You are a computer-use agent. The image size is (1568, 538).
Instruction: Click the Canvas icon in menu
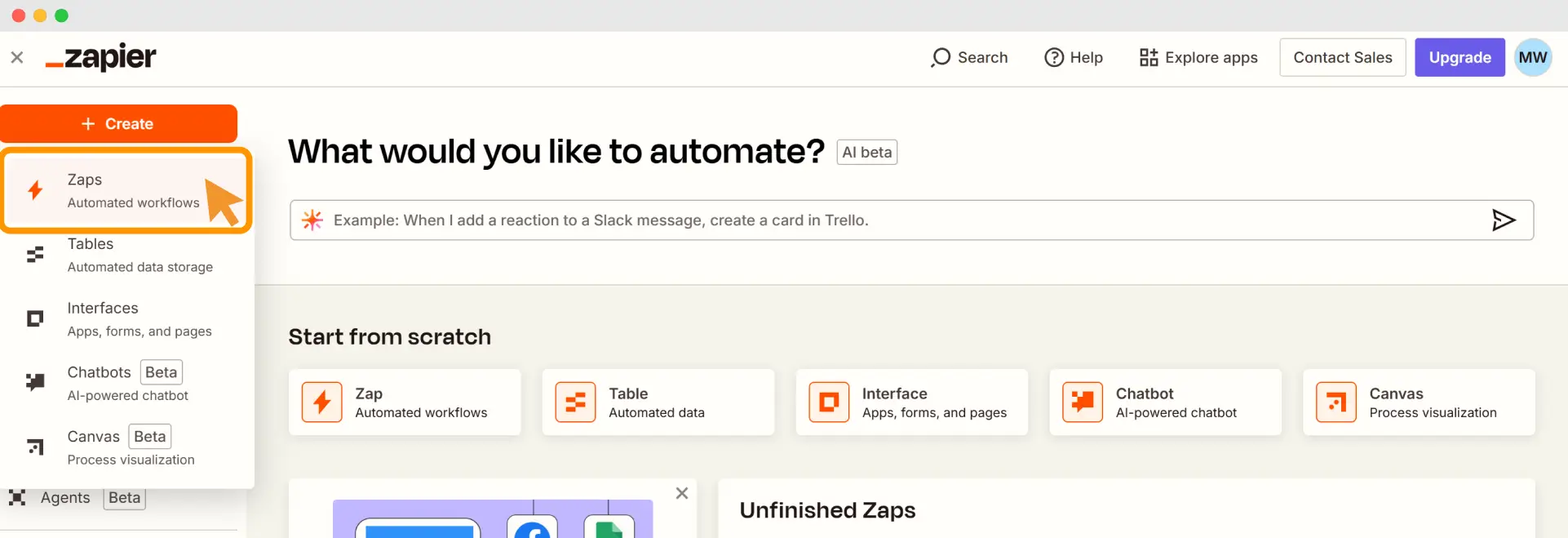coord(35,447)
